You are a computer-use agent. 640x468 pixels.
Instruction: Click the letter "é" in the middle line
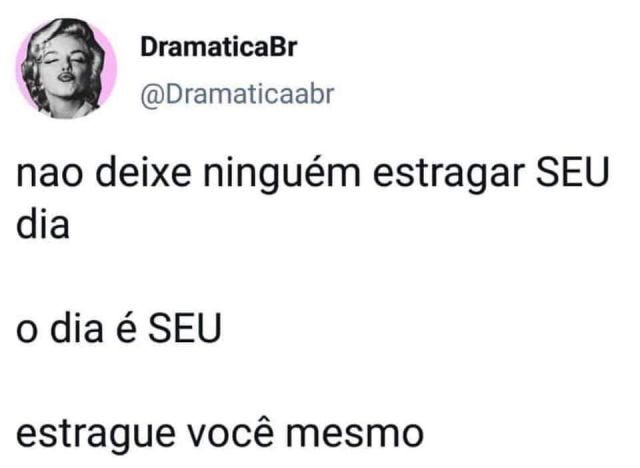pyautogui.click(x=124, y=328)
